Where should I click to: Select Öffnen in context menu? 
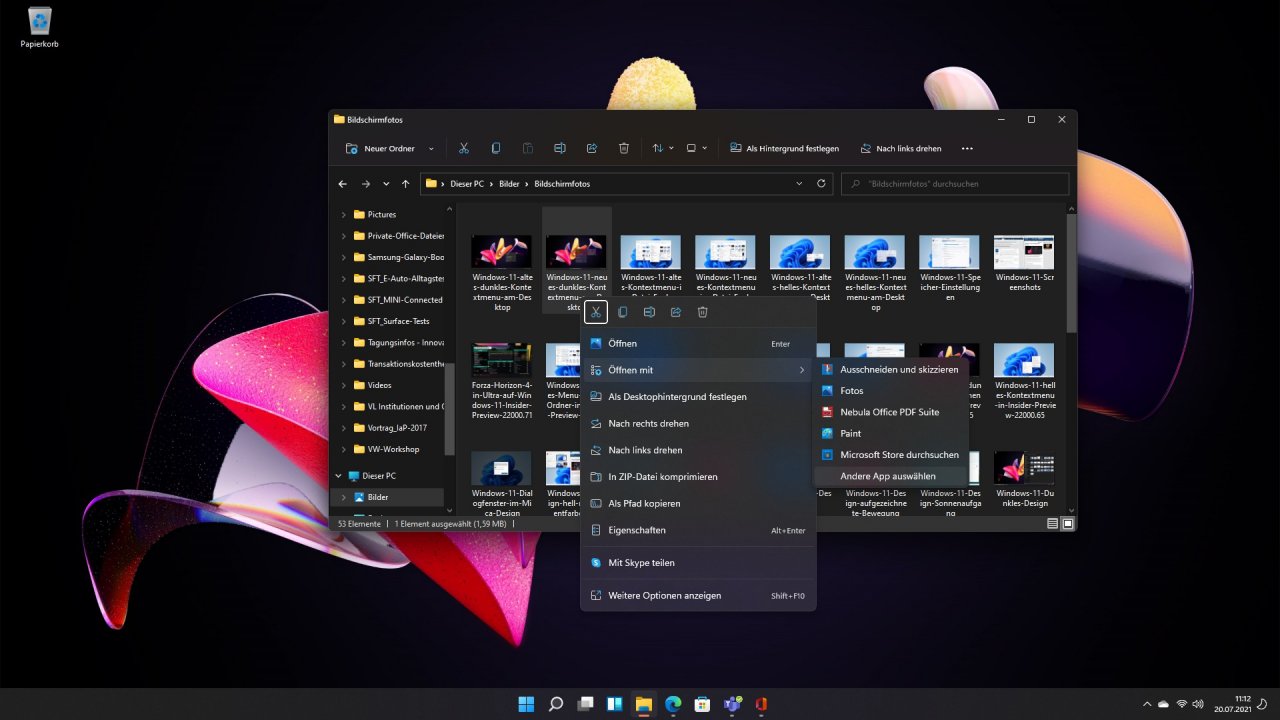click(698, 343)
